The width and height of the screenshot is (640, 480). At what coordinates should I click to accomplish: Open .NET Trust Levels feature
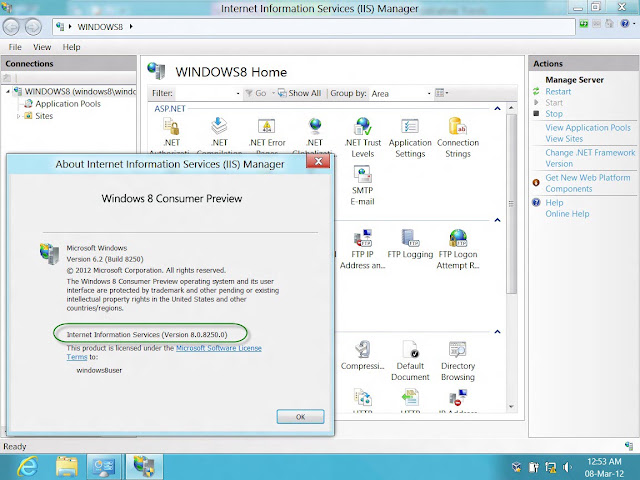362,138
